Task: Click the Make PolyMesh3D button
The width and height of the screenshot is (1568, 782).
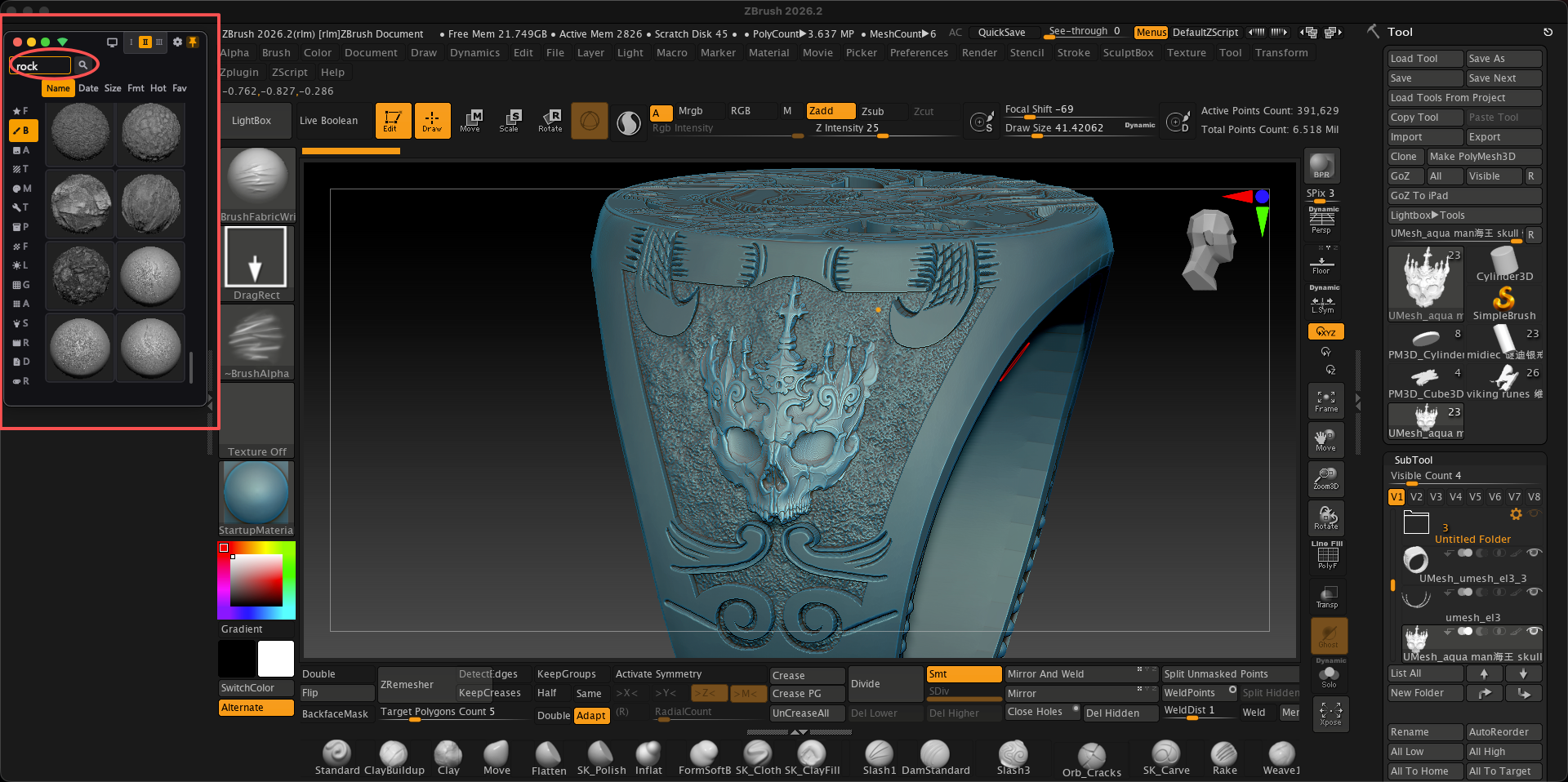Action: click(1484, 157)
